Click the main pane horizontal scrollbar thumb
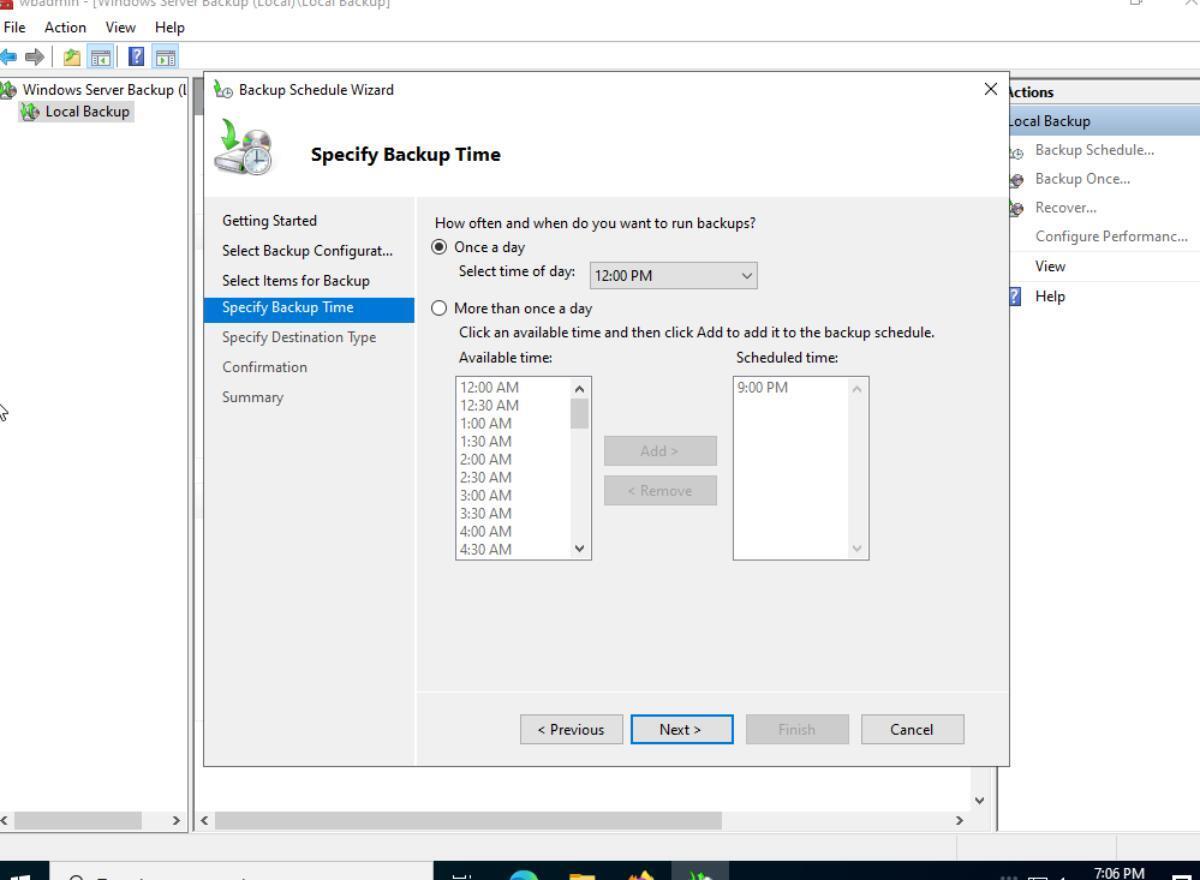This screenshot has height=880, width=1200. coord(467,820)
